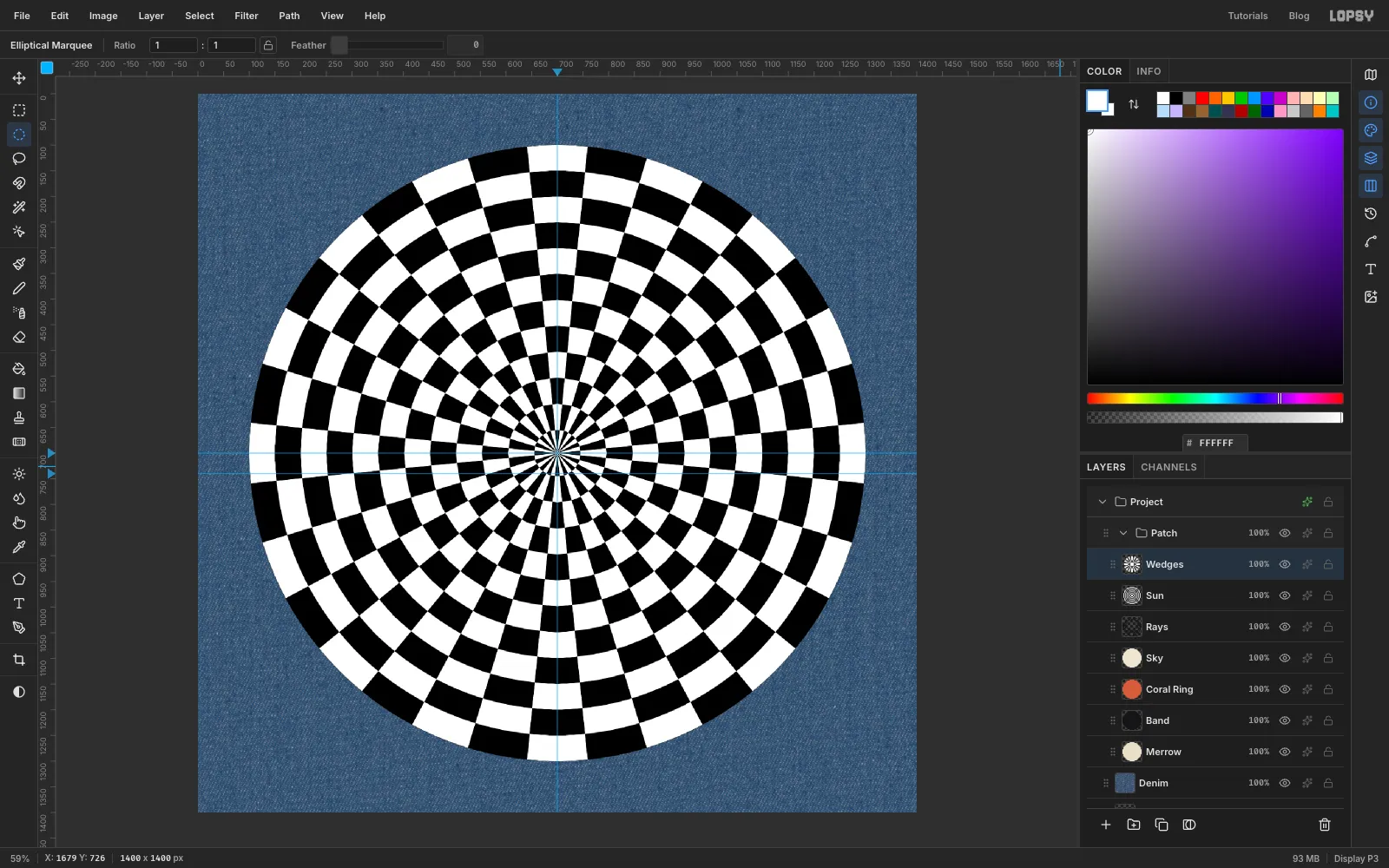Open the Select menu

coord(199,16)
